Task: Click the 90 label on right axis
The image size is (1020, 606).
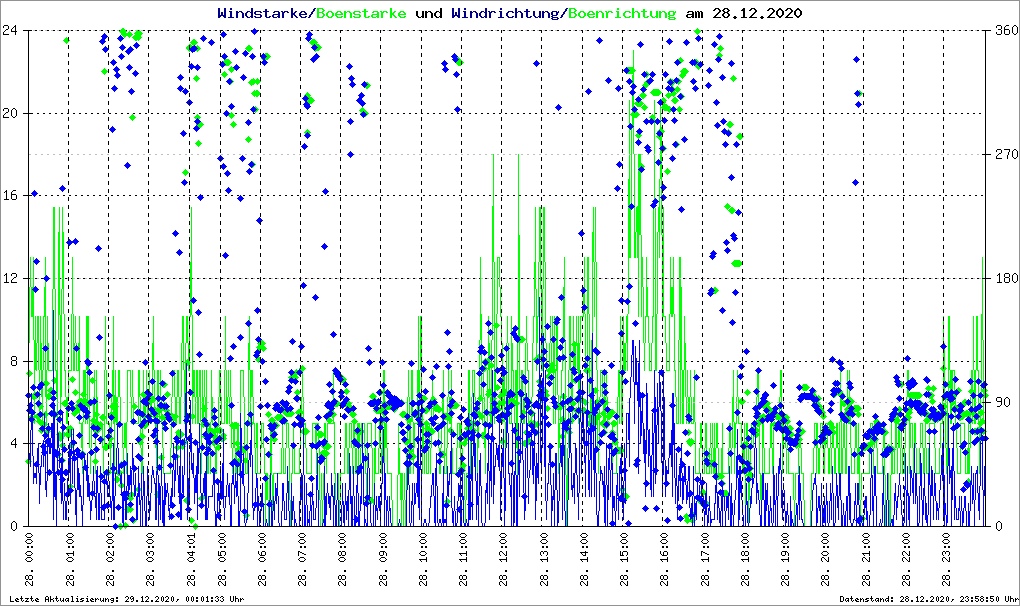Action: point(1000,402)
